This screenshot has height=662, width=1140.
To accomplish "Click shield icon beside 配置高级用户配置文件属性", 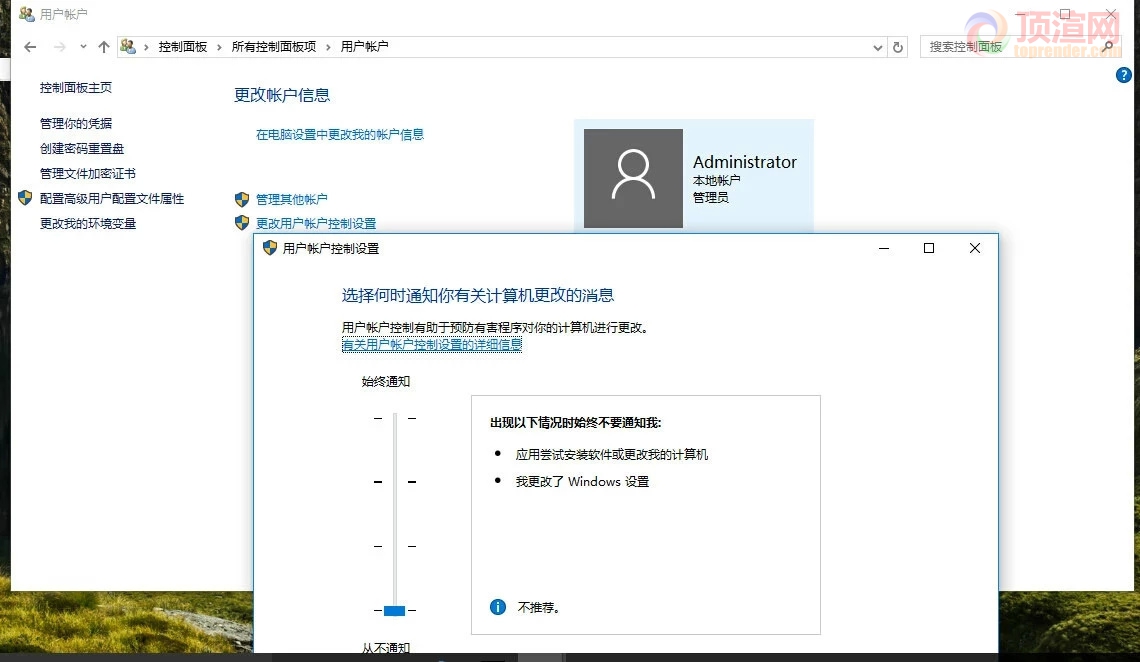I will (x=25, y=198).
